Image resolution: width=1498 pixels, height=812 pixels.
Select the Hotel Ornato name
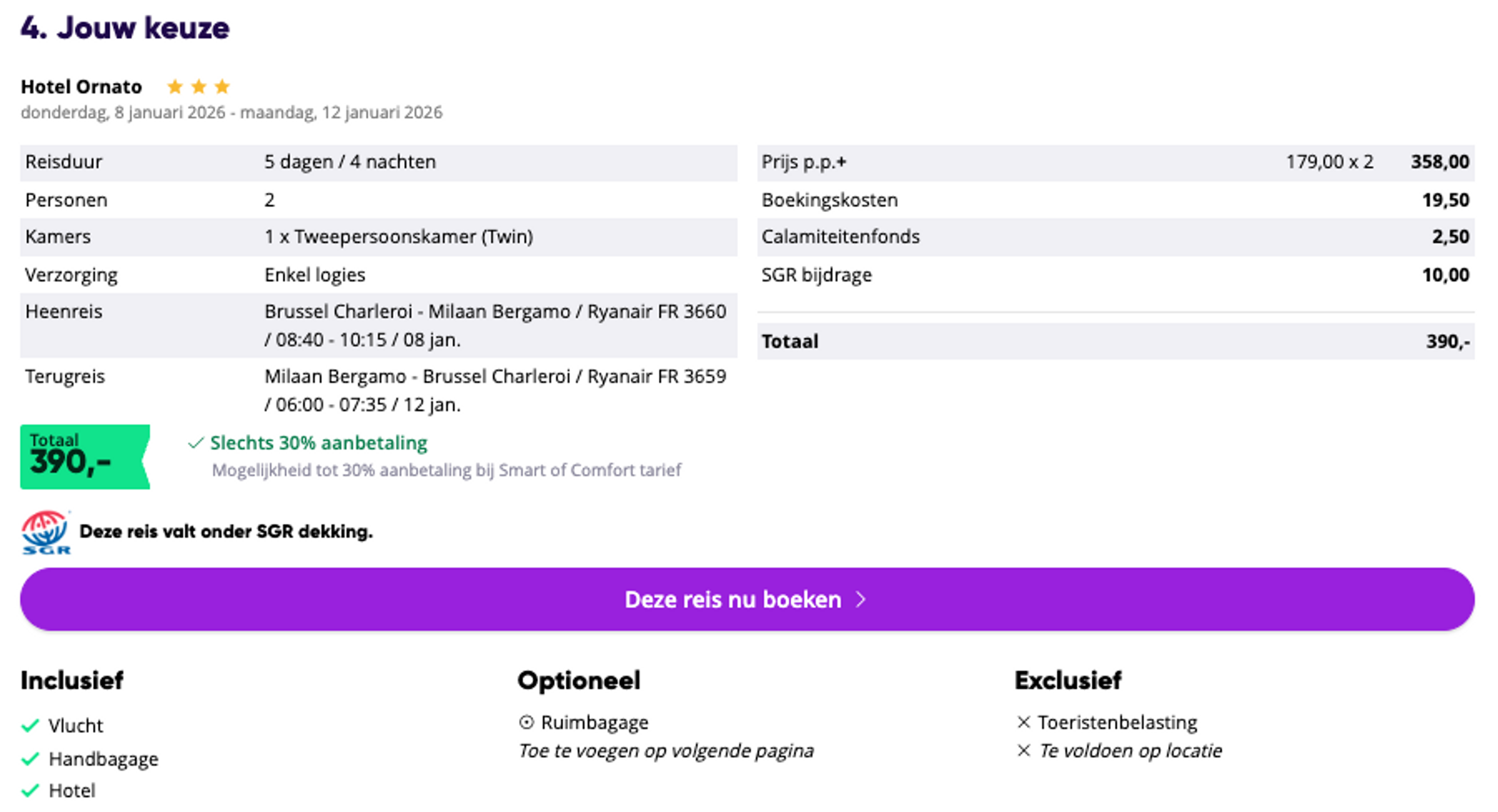pyautogui.click(x=82, y=87)
